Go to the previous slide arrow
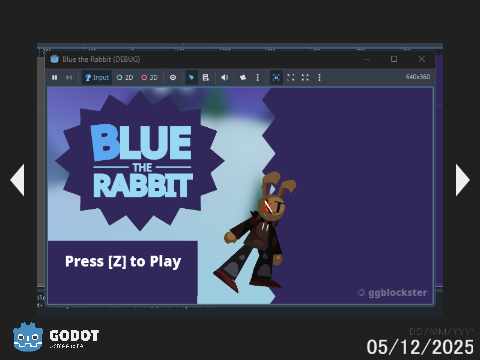 click(17, 180)
